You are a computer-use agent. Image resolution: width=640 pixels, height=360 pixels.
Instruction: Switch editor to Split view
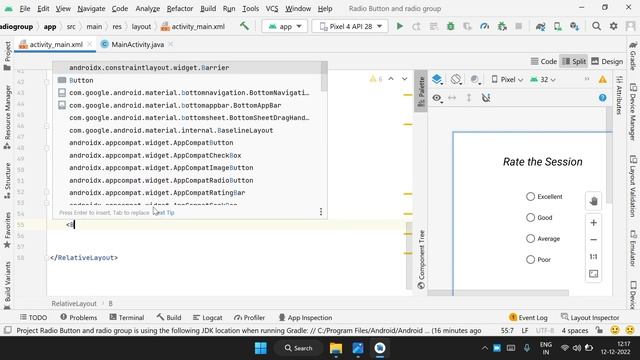[573, 61]
